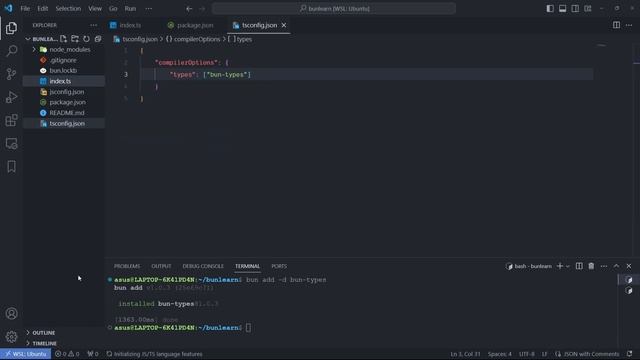Maximize the panel size chevron
The image size is (640, 360).
pos(616,266)
